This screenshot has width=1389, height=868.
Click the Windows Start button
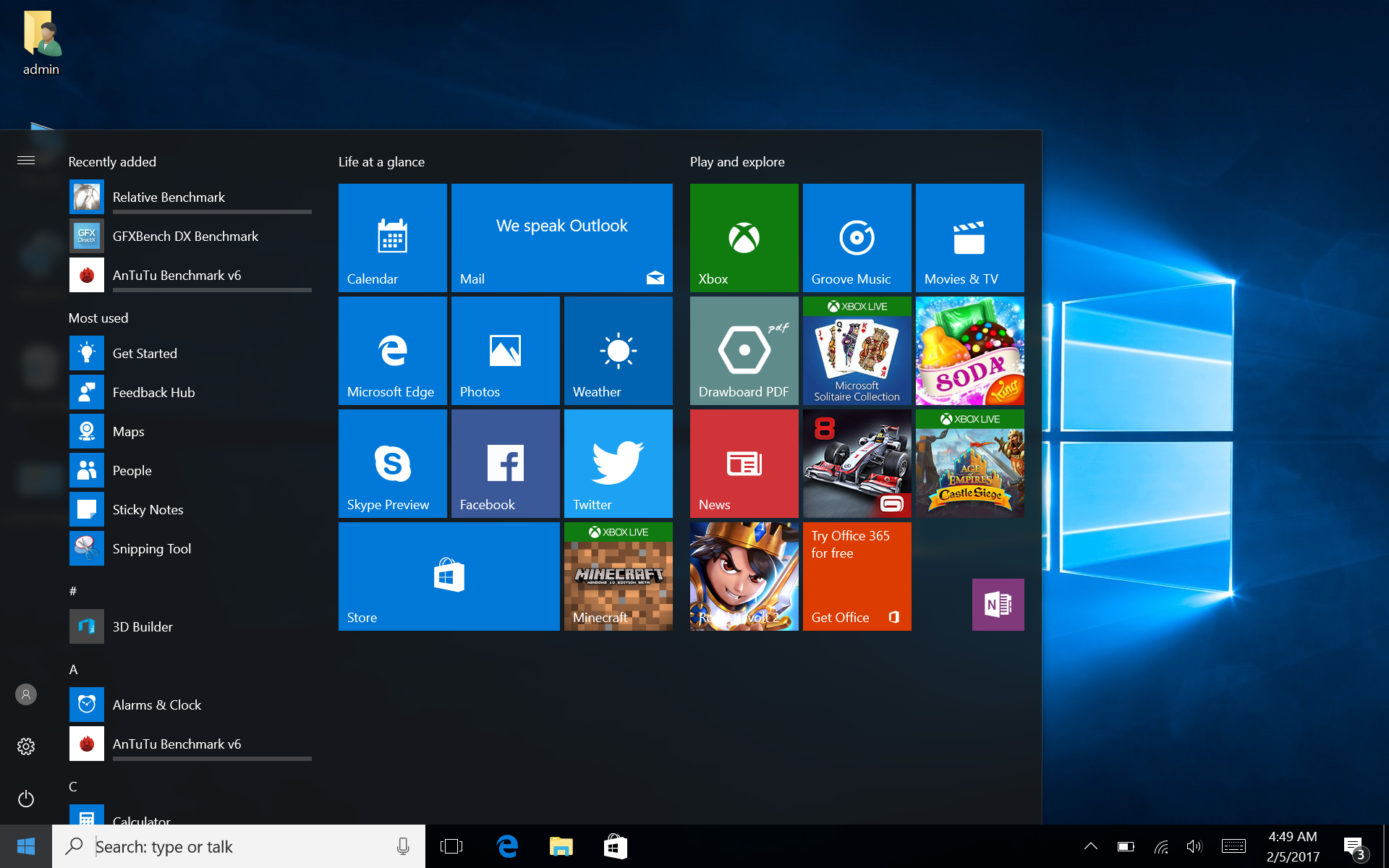coord(26,846)
